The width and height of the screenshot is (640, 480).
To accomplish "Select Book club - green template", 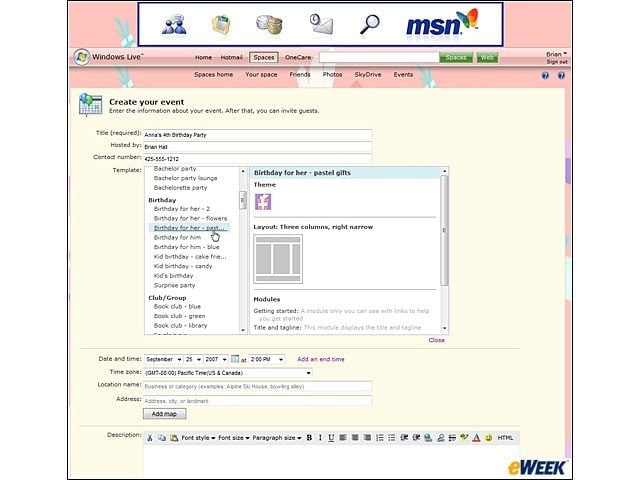I will (180, 316).
